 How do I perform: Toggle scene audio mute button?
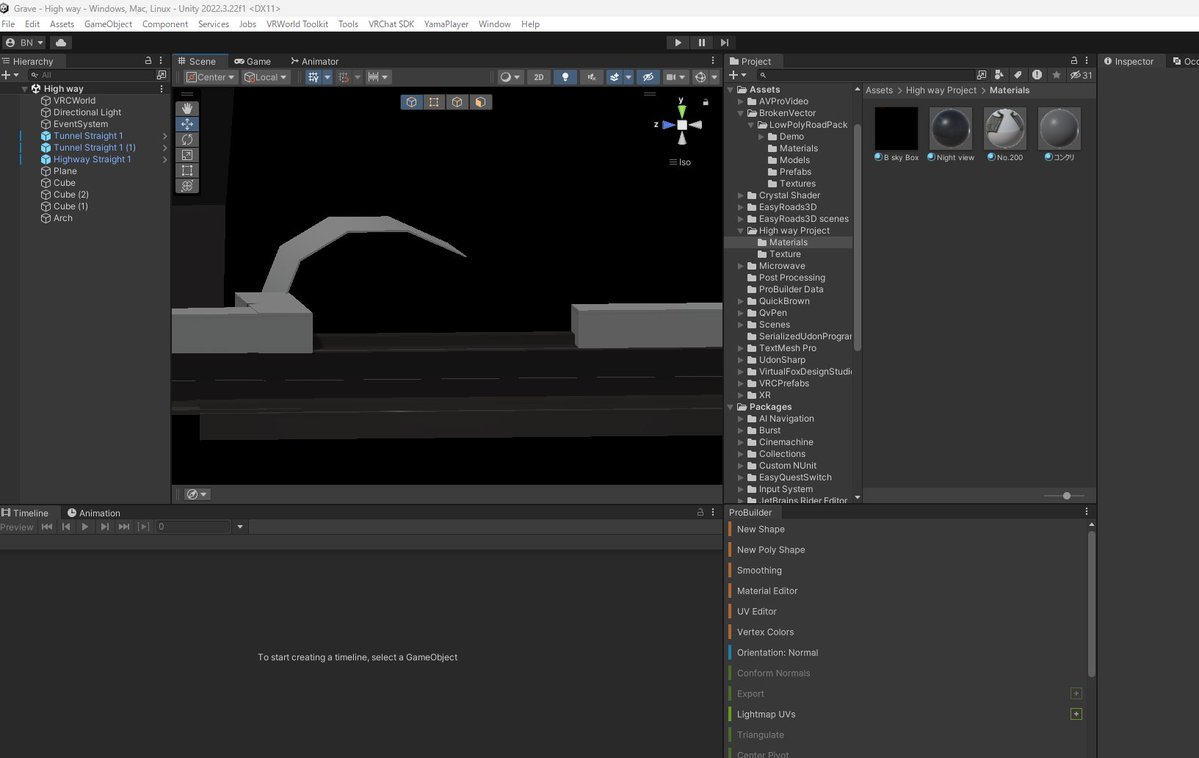point(591,77)
